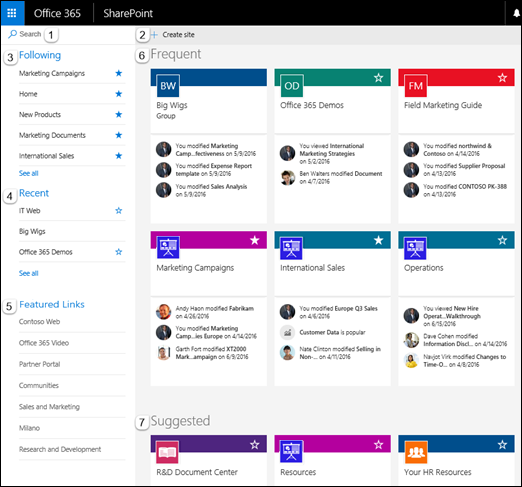Open the FM Field Marketing Guide logo

click(415, 86)
